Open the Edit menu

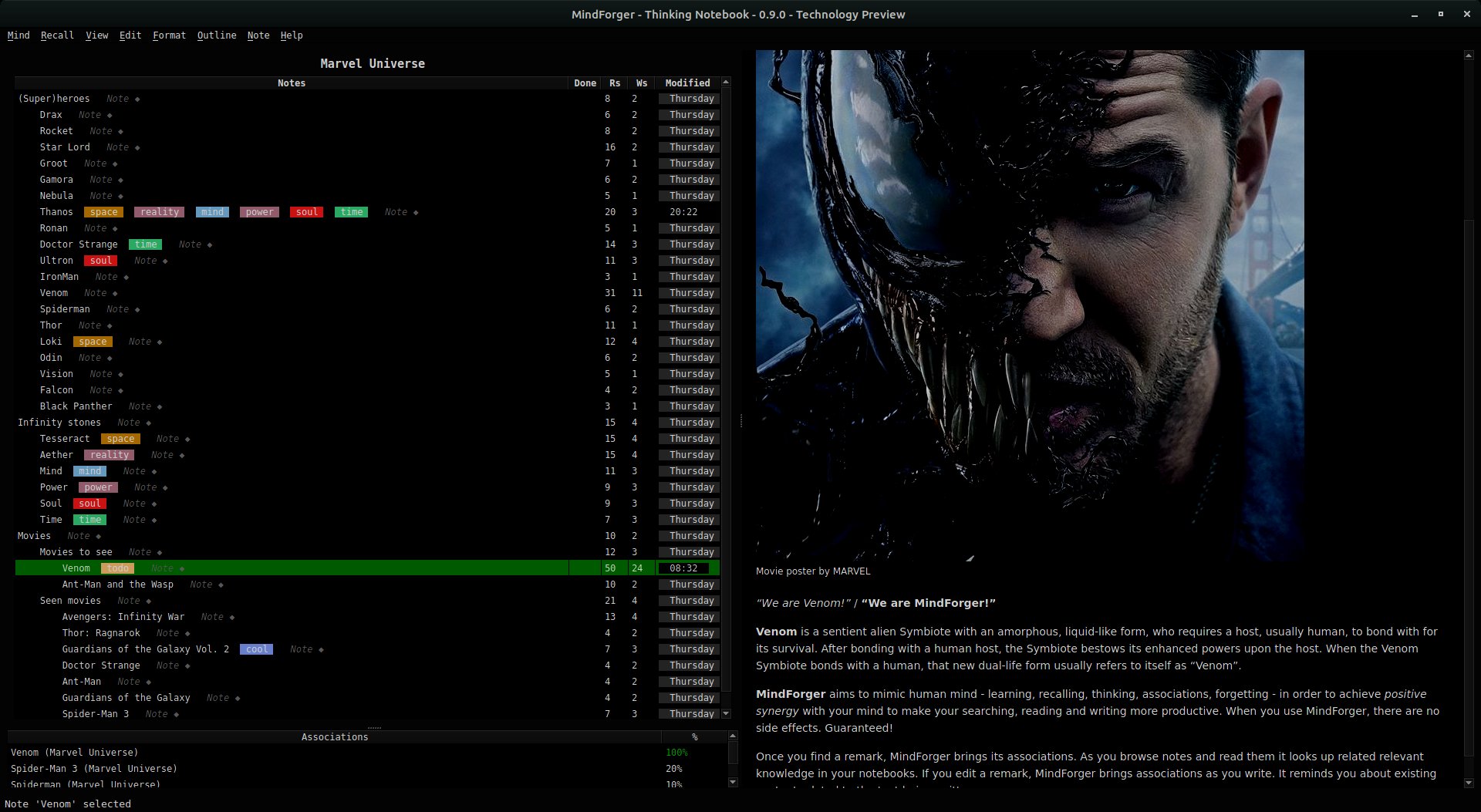coord(130,35)
